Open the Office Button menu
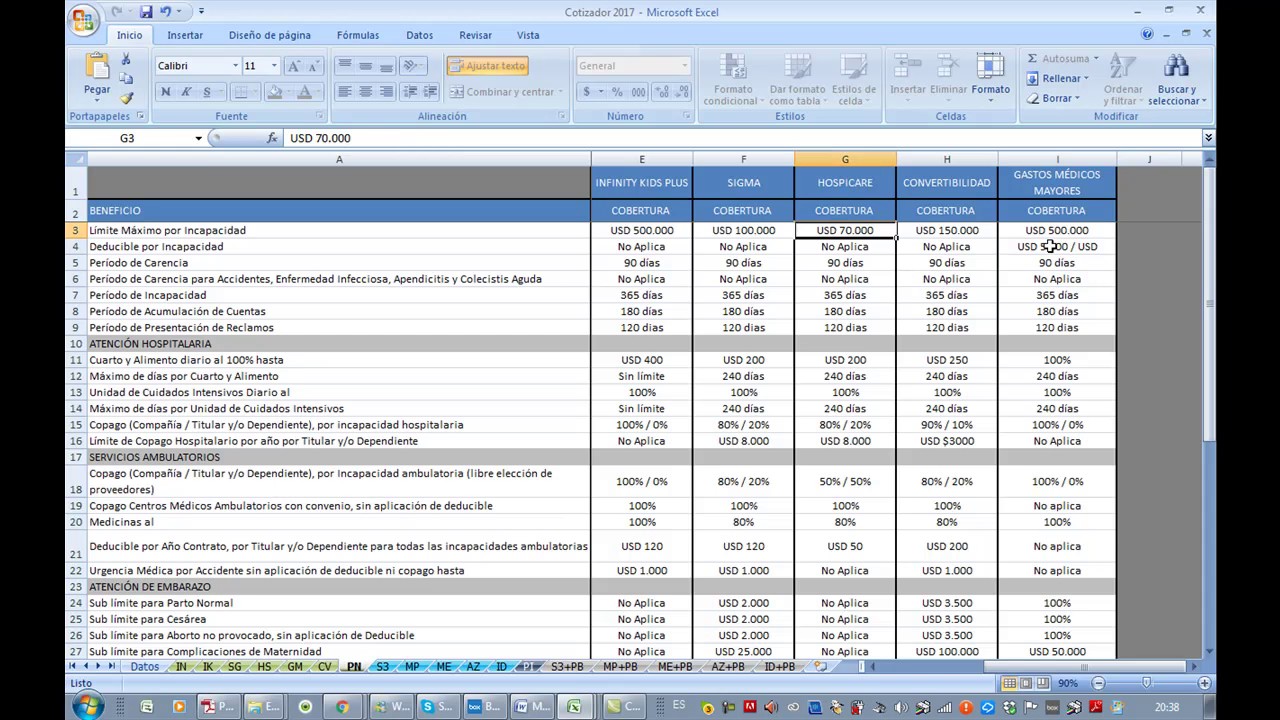 [85, 20]
